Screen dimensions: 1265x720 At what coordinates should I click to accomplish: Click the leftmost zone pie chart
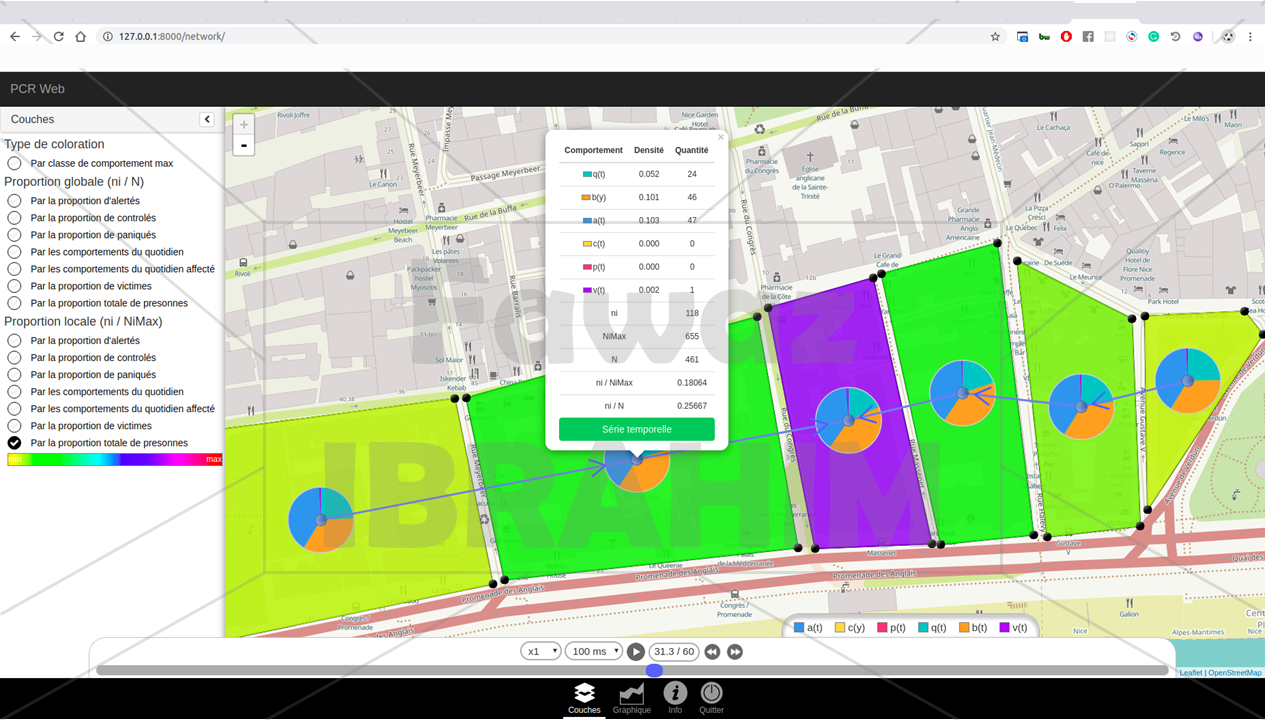[321, 520]
